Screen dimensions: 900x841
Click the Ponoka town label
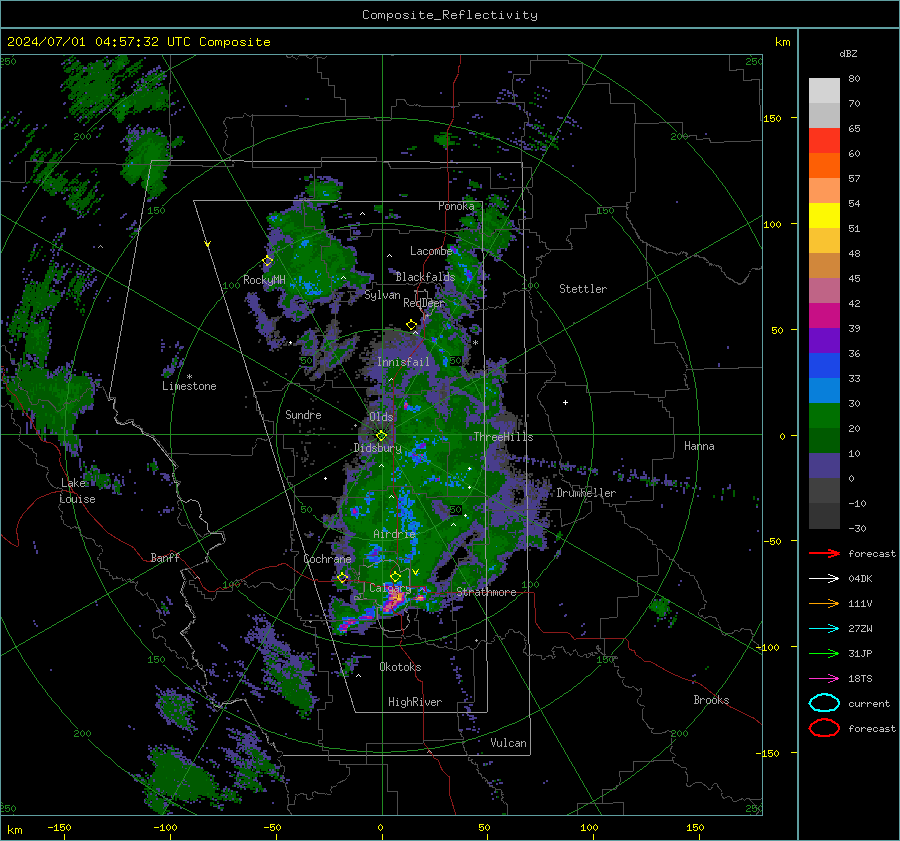[x=456, y=206]
